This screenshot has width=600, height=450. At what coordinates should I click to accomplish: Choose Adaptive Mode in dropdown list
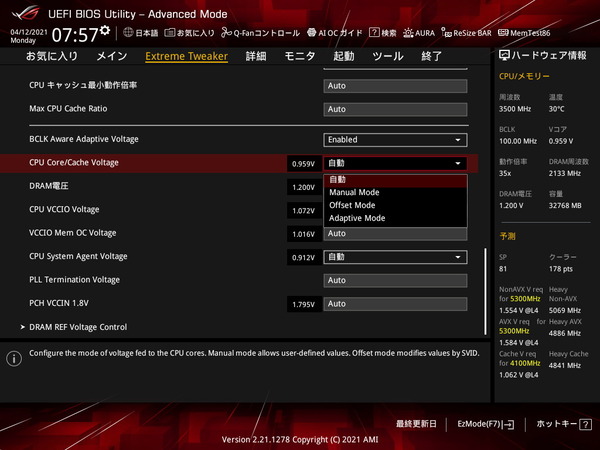[395, 218]
